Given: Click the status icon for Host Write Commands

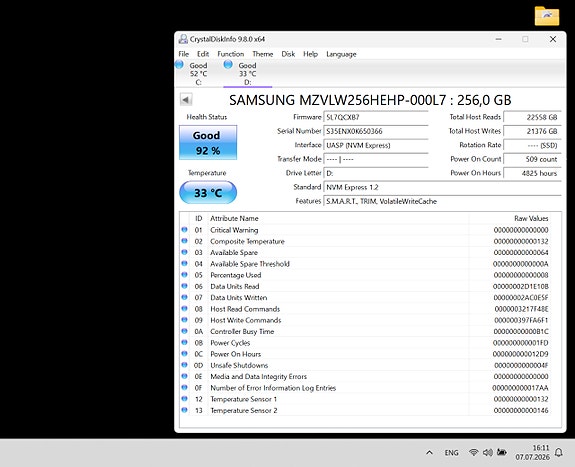Looking at the screenshot, I should (184, 320).
